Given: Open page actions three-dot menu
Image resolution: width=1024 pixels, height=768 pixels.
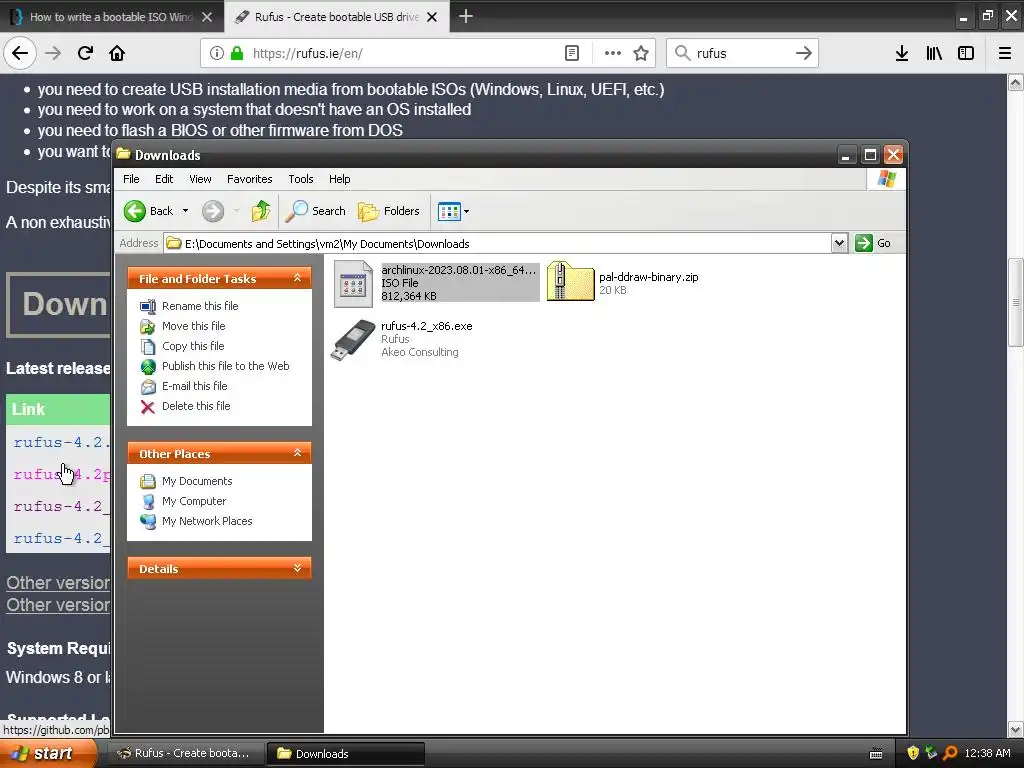Looking at the screenshot, I should tap(613, 53).
